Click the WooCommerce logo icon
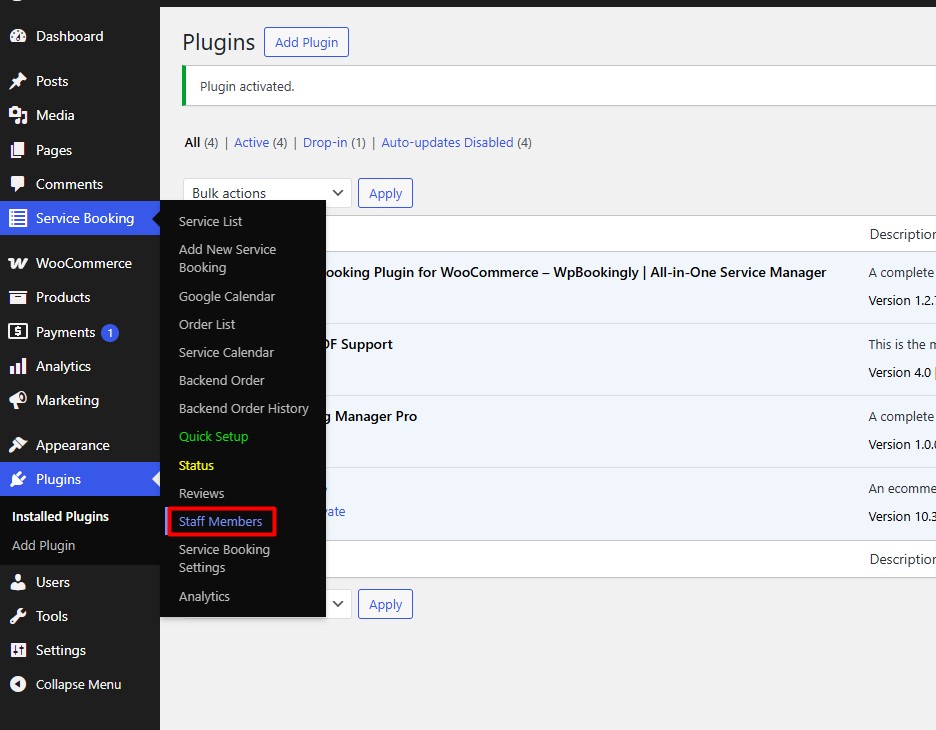Viewport: 936px width, 730px height. pyautogui.click(x=18, y=263)
